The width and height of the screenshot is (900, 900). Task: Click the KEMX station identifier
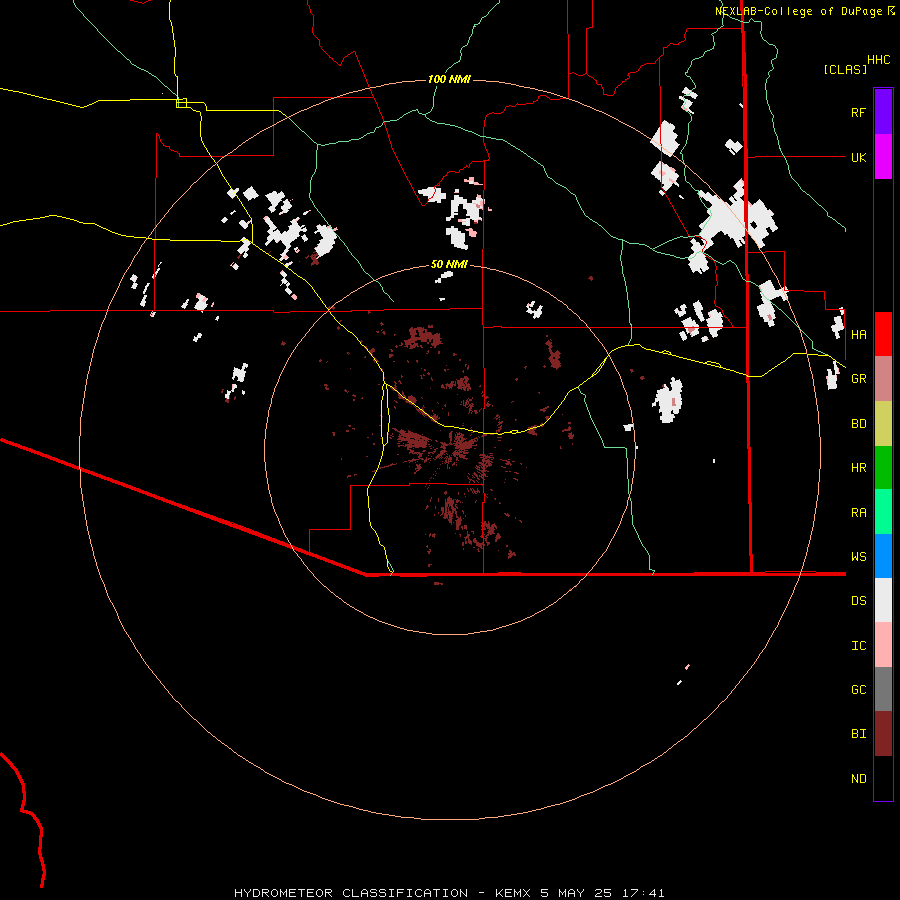pyautogui.click(x=514, y=893)
